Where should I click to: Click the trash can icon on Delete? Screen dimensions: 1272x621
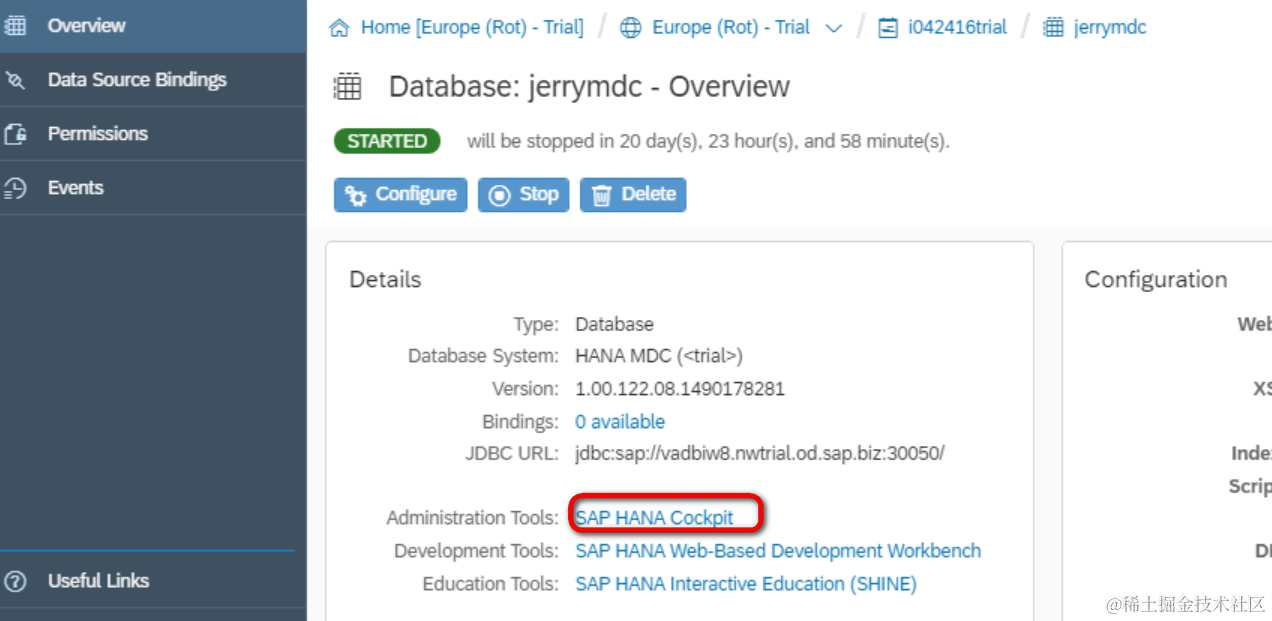pyautogui.click(x=601, y=195)
